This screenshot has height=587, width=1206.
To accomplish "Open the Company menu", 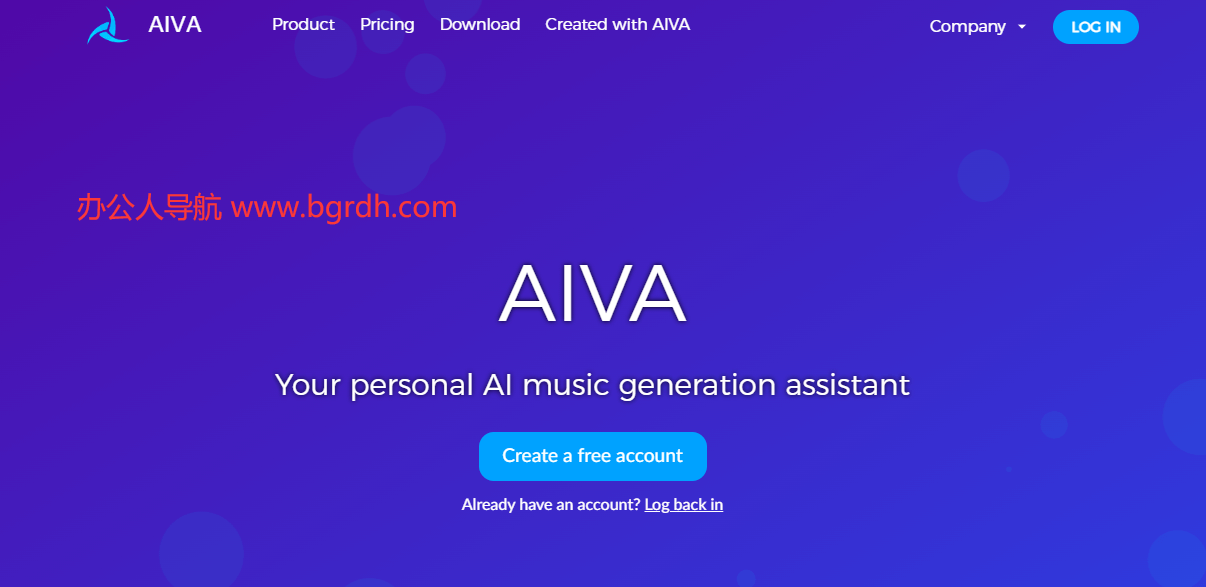I will [967, 27].
